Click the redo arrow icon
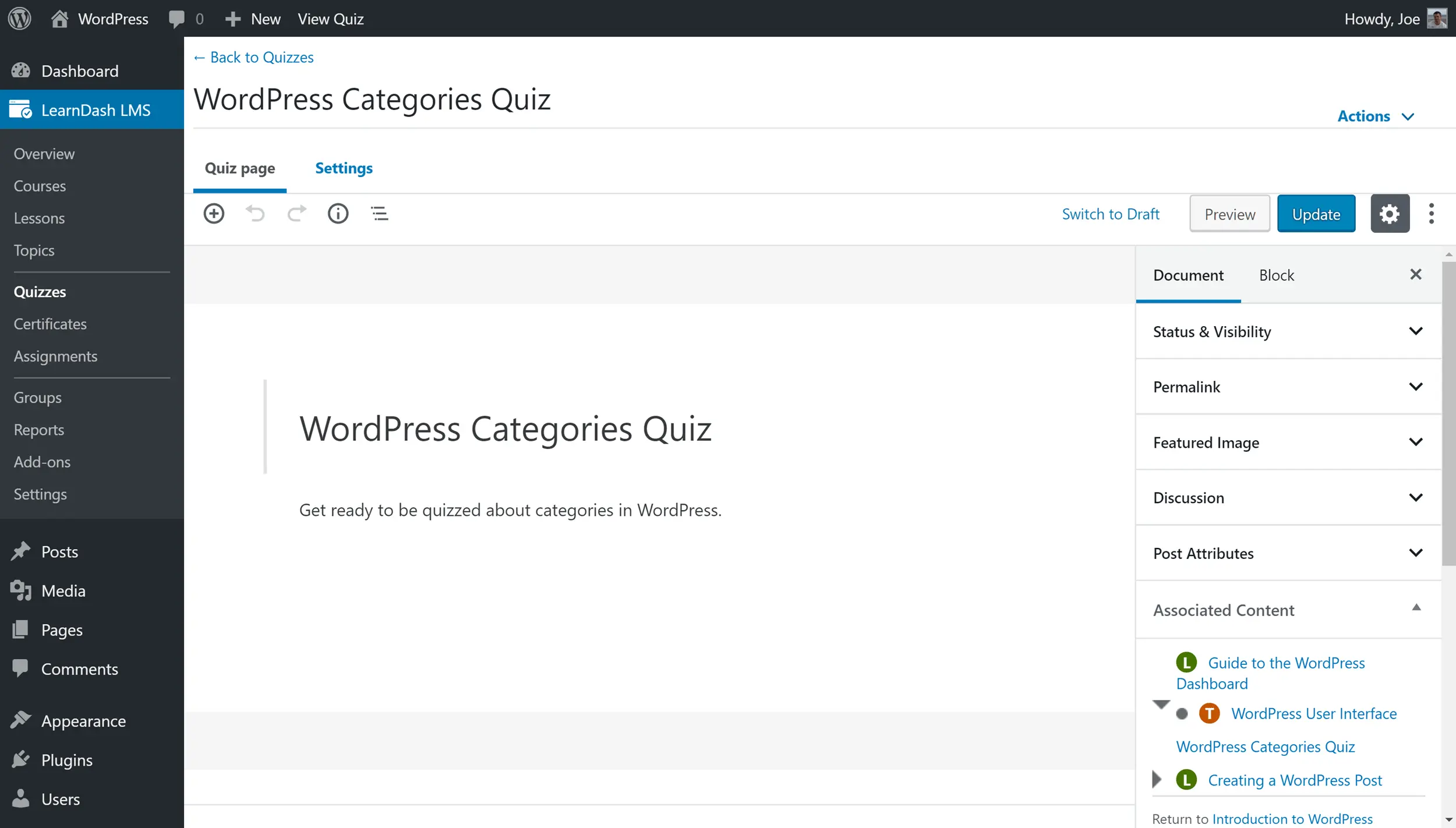The height and width of the screenshot is (828, 1456). click(x=296, y=214)
